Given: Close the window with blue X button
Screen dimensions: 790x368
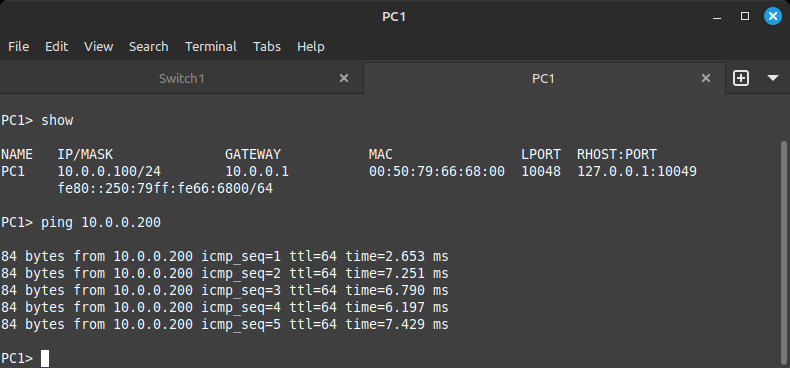Looking at the screenshot, I should tap(773, 17).
